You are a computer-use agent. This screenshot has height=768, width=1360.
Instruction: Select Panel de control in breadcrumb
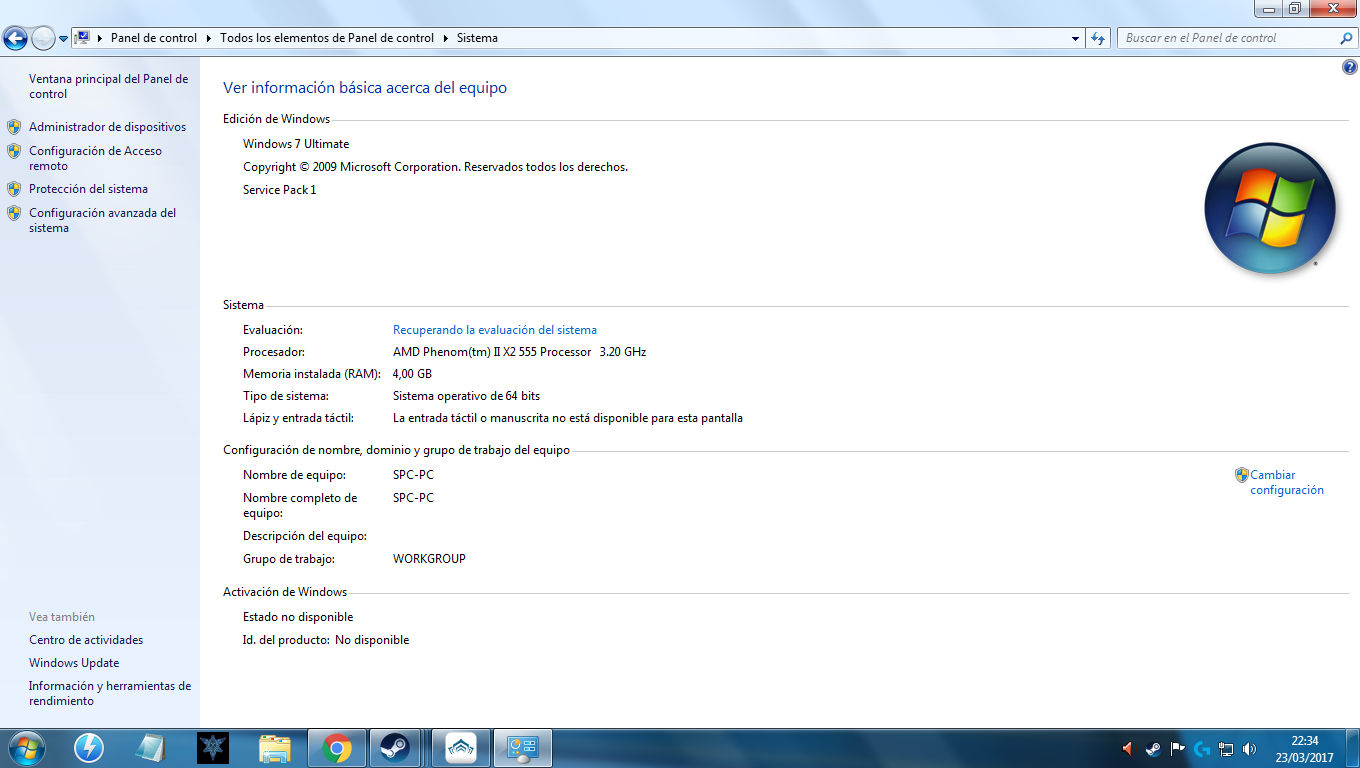click(x=154, y=38)
